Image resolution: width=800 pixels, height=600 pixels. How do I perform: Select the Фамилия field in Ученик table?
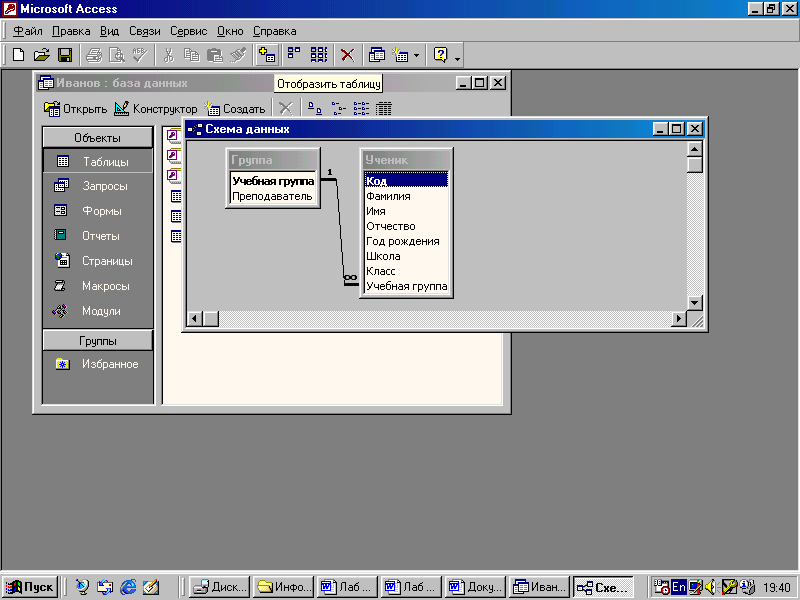click(x=406, y=196)
